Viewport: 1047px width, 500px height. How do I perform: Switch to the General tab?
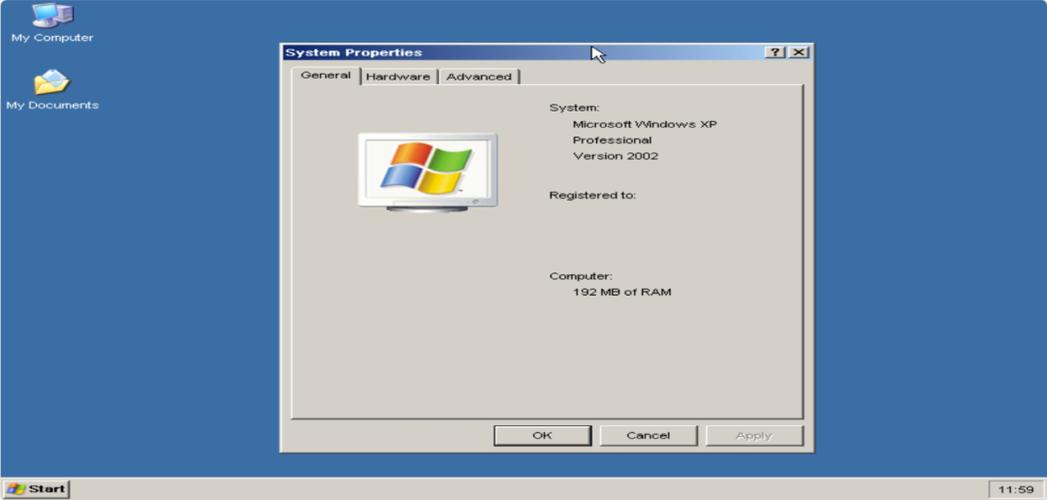click(x=326, y=75)
